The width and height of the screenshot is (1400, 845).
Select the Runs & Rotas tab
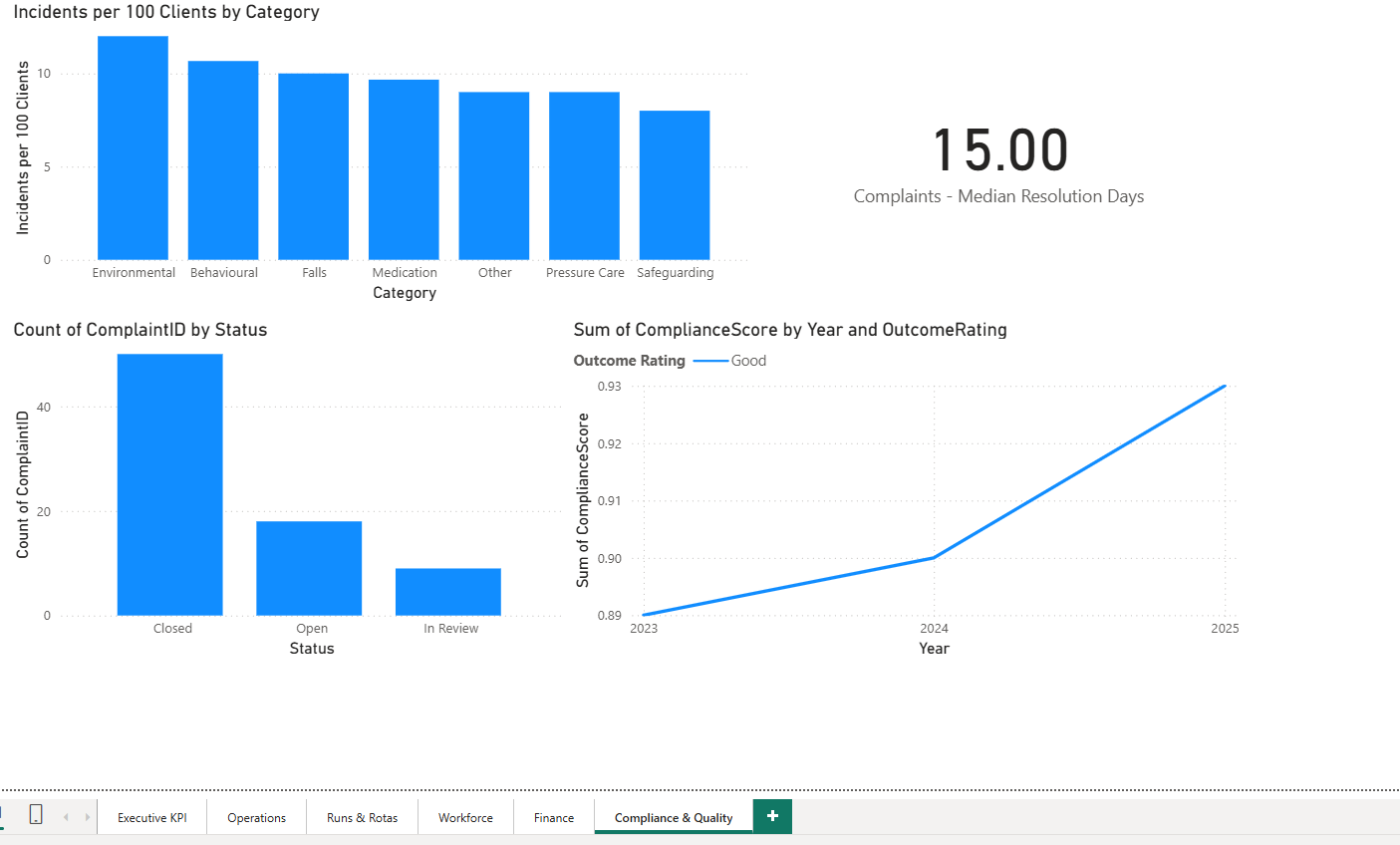pyautogui.click(x=362, y=816)
